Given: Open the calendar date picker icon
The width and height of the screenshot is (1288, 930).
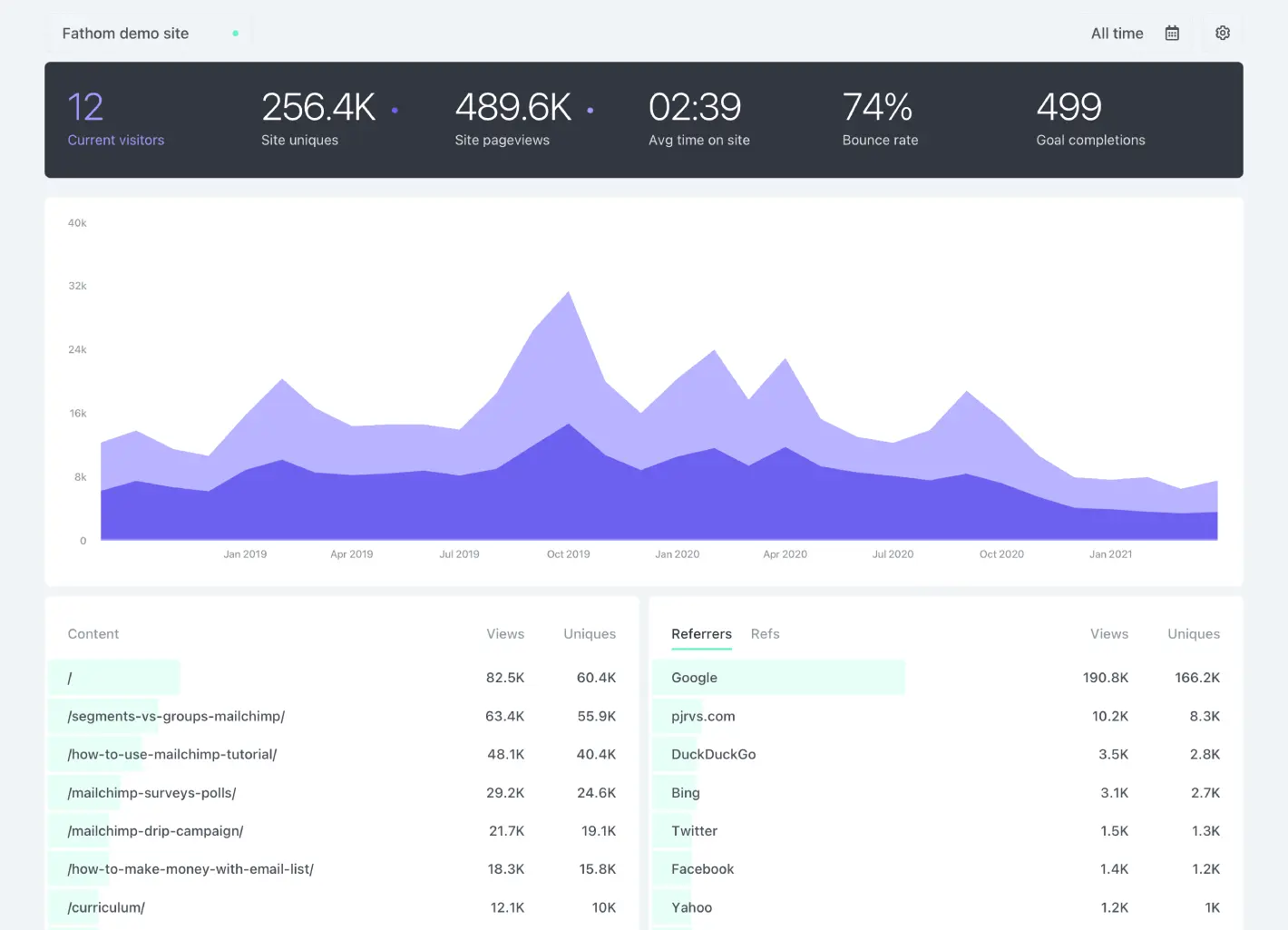Looking at the screenshot, I should 1172,33.
